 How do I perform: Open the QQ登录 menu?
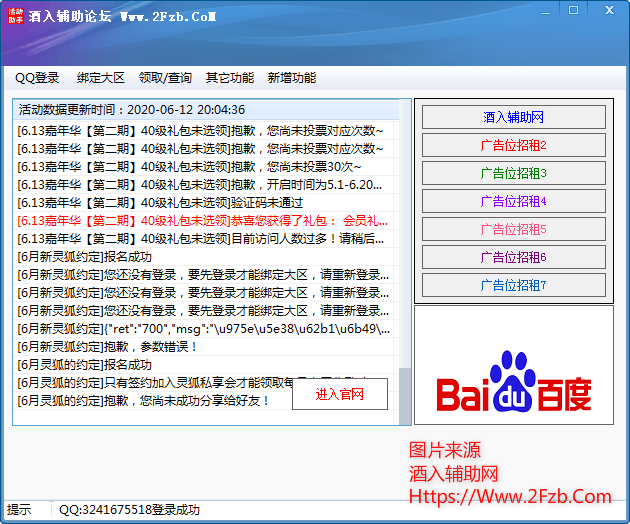tap(37, 78)
